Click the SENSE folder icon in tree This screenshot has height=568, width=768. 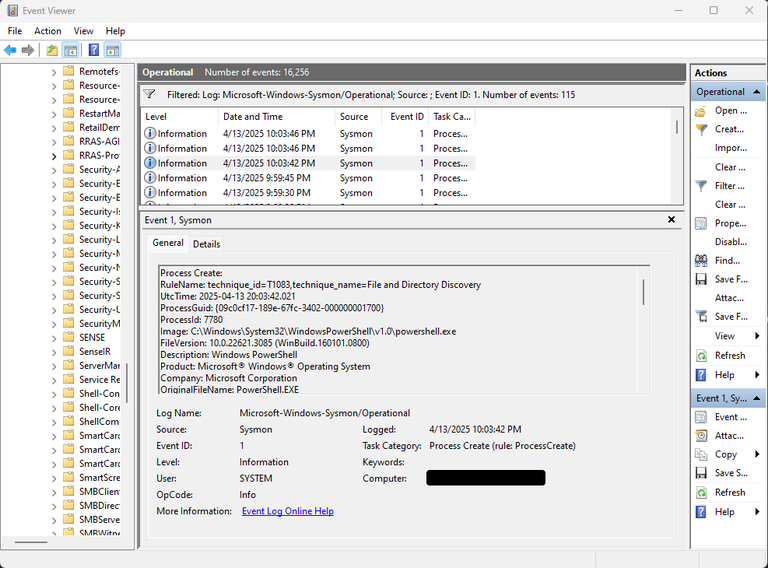coord(69,338)
